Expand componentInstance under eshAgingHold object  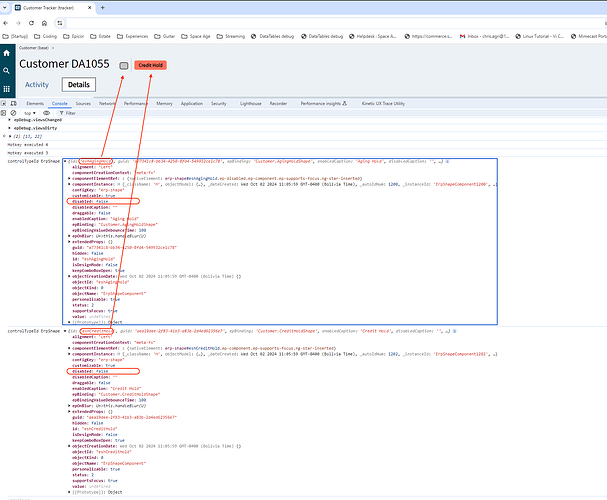click(69, 185)
